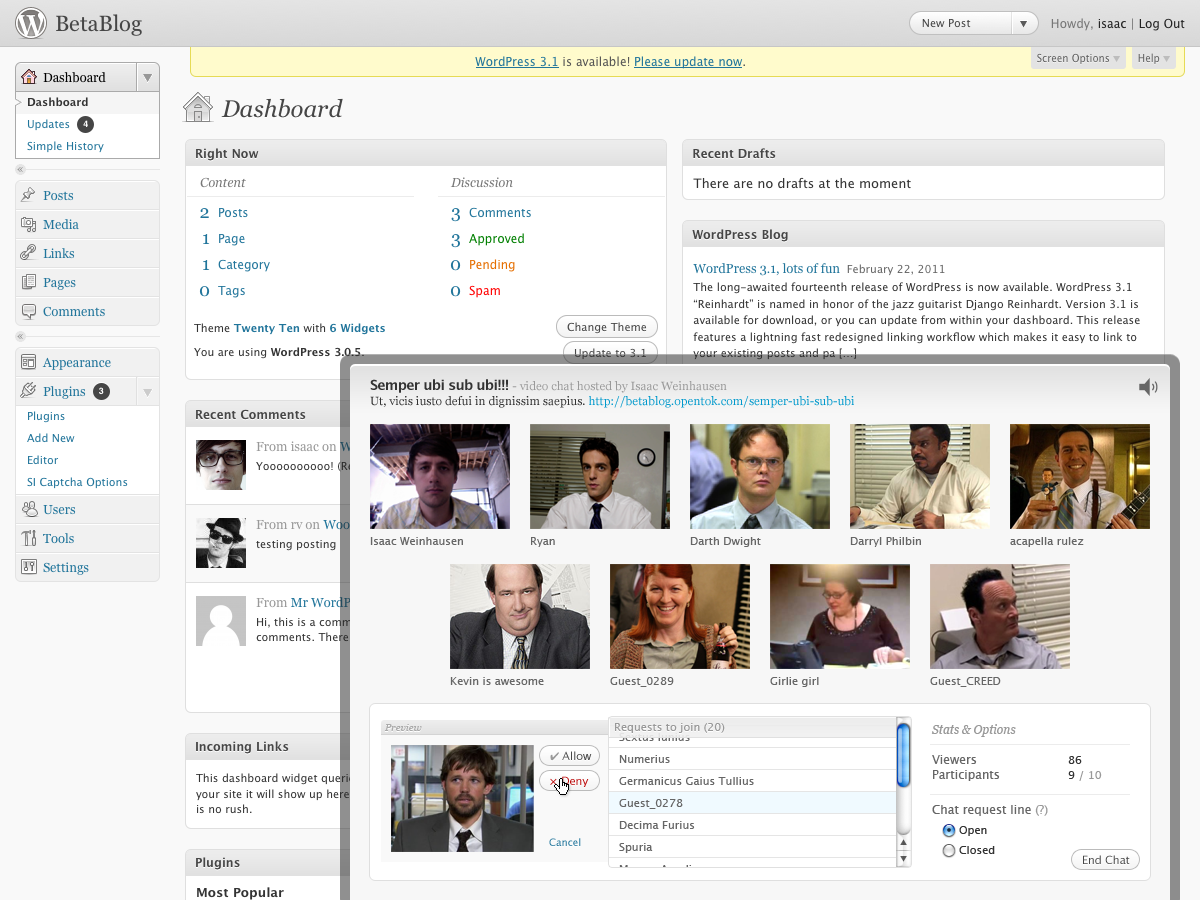Select Germanicus Gaius Tullius request
Screen dimensions: 1200x900
coord(752,781)
